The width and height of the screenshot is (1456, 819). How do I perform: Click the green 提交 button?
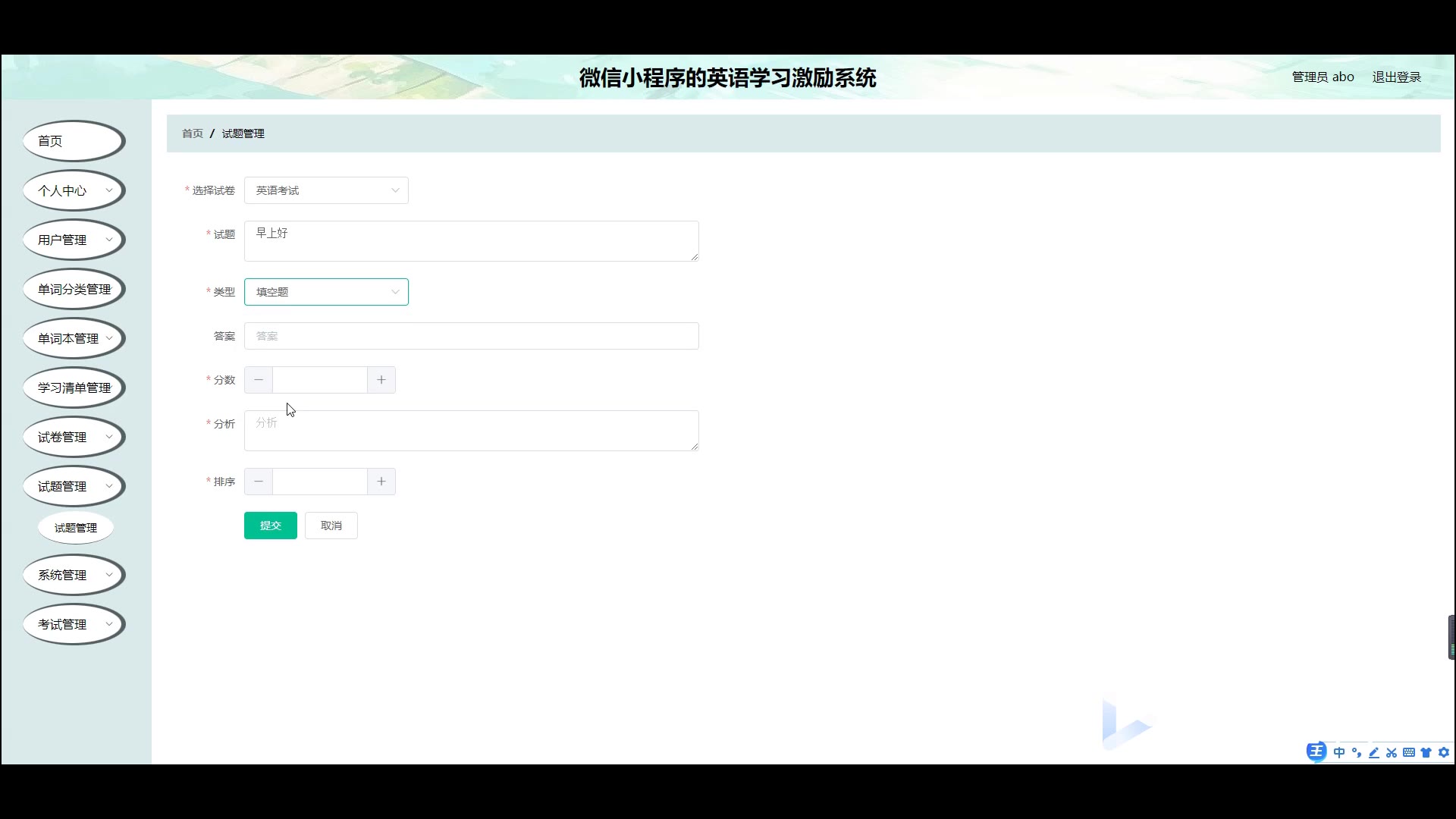point(271,526)
